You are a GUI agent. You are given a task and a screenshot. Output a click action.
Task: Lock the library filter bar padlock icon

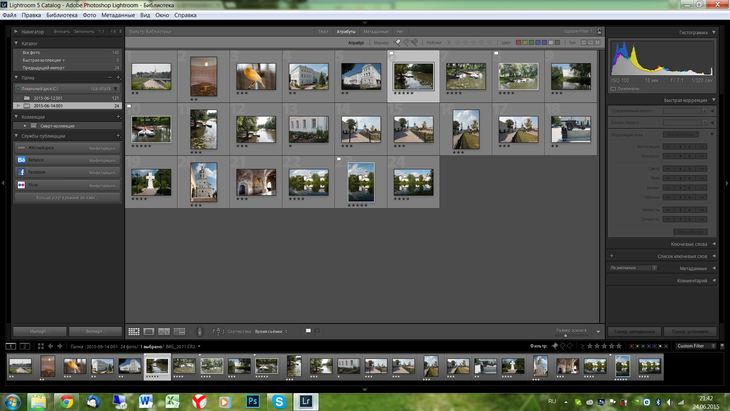pyautogui.click(x=599, y=32)
